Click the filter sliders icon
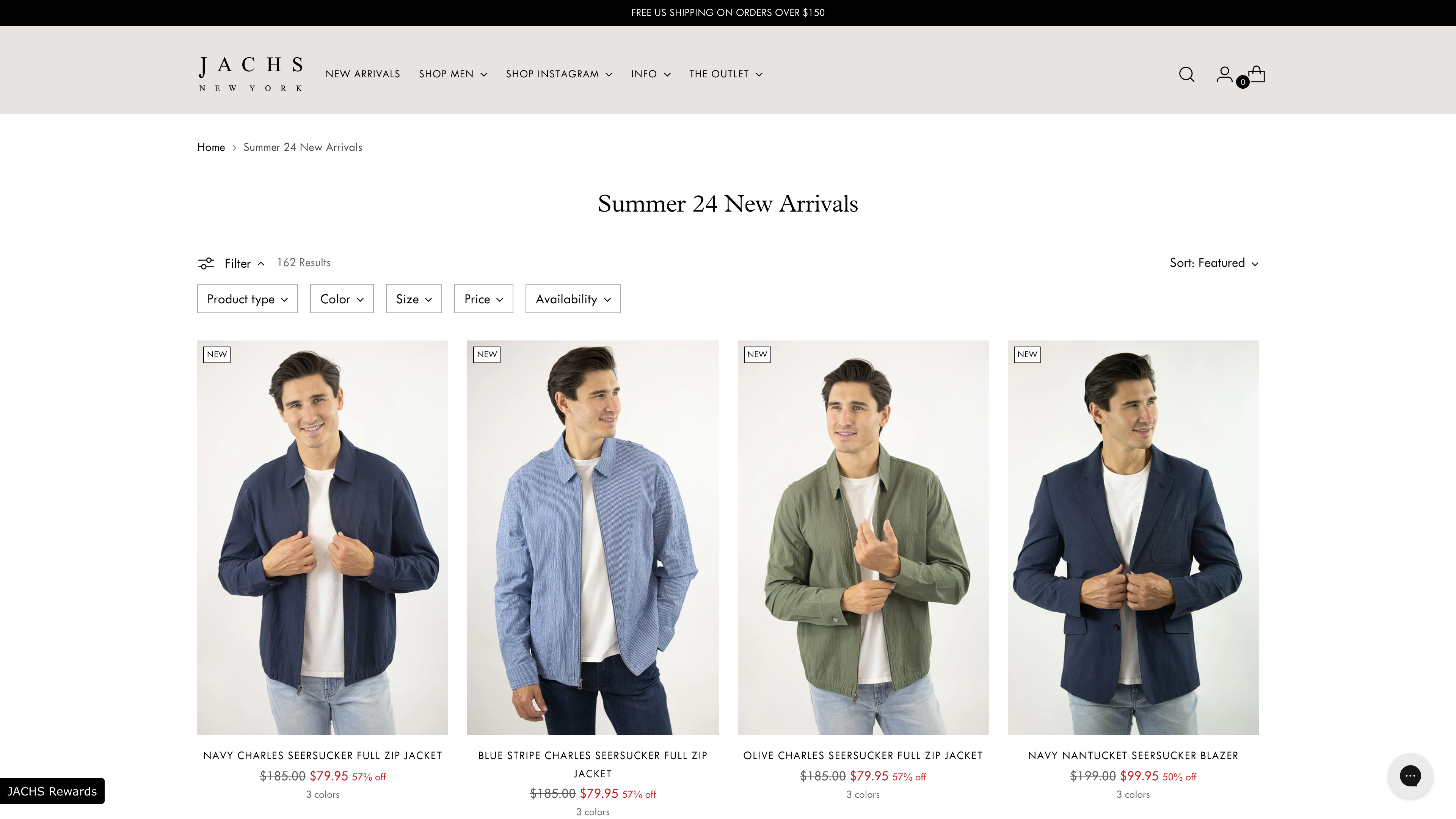1456x819 pixels. (206, 263)
